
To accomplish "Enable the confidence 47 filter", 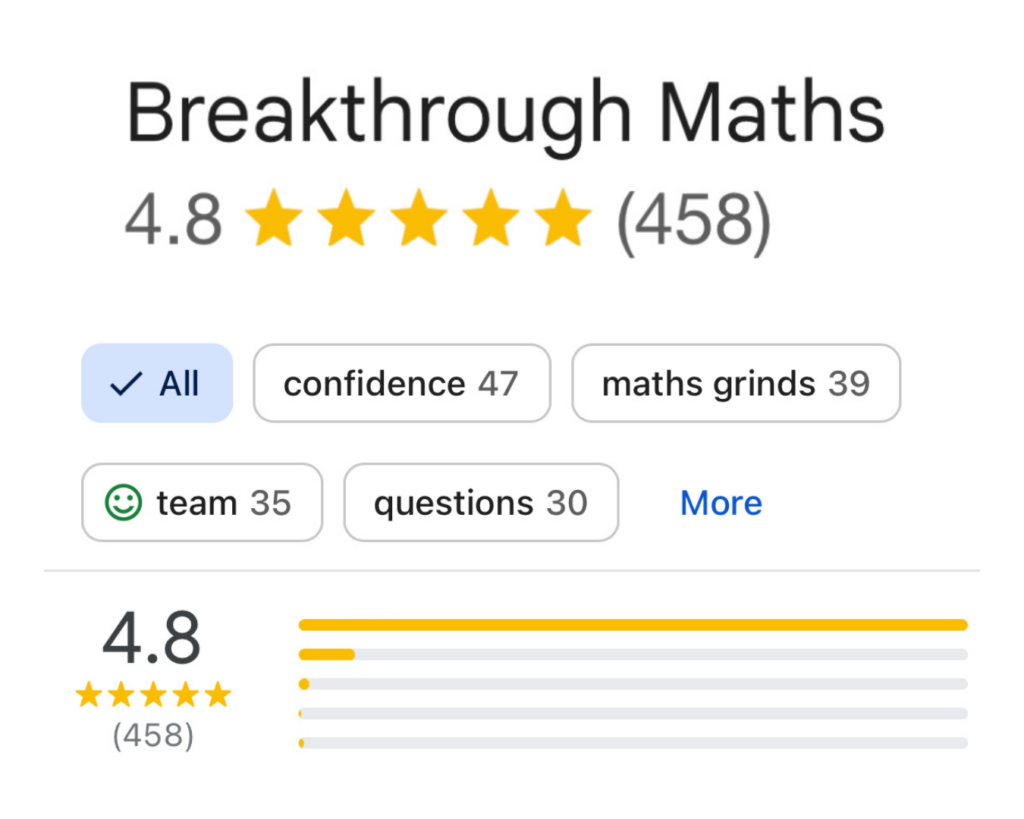I will click(401, 383).
